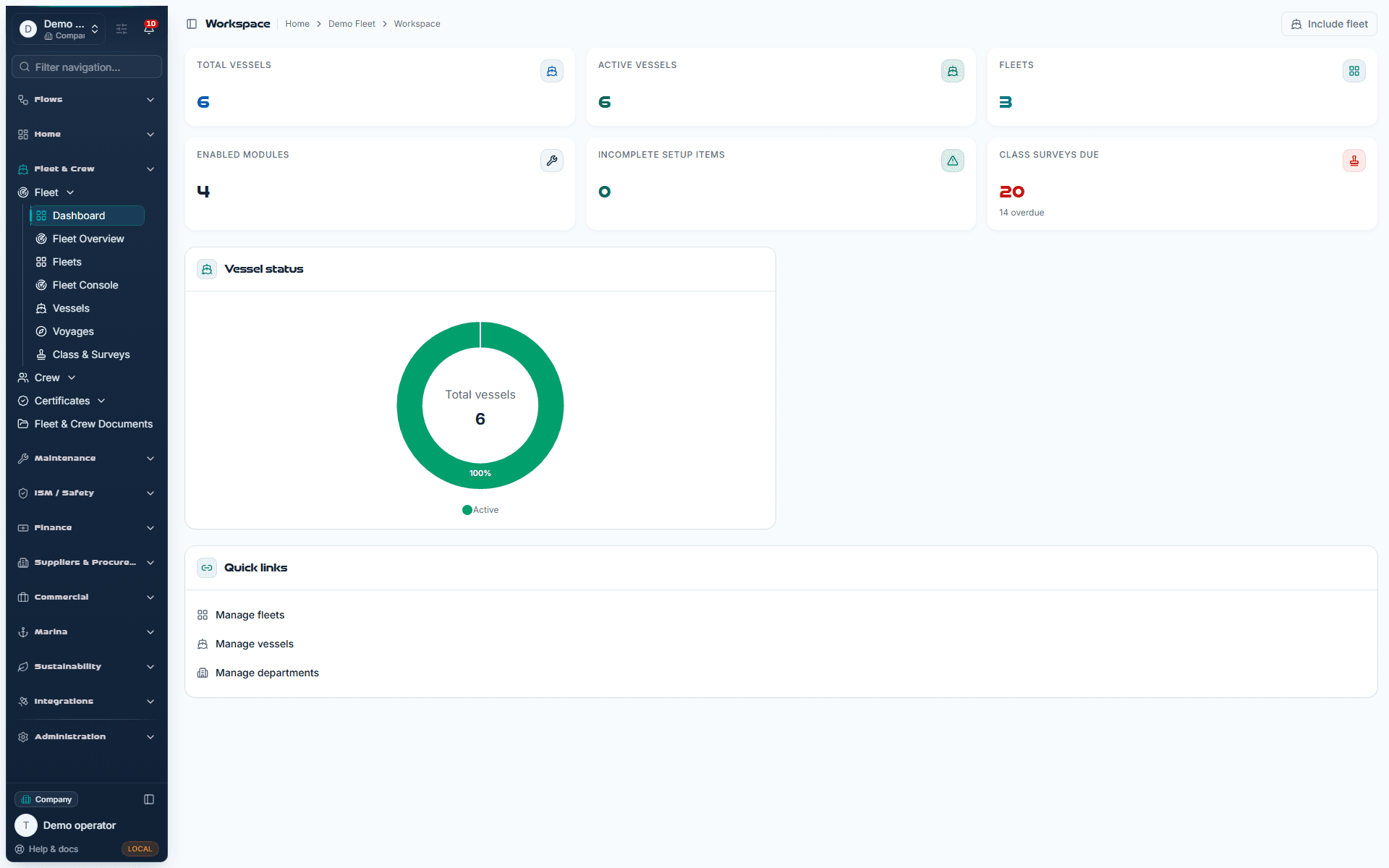Open Vessels menu item
This screenshot has height=868, width=1389.
click(88, 308)
